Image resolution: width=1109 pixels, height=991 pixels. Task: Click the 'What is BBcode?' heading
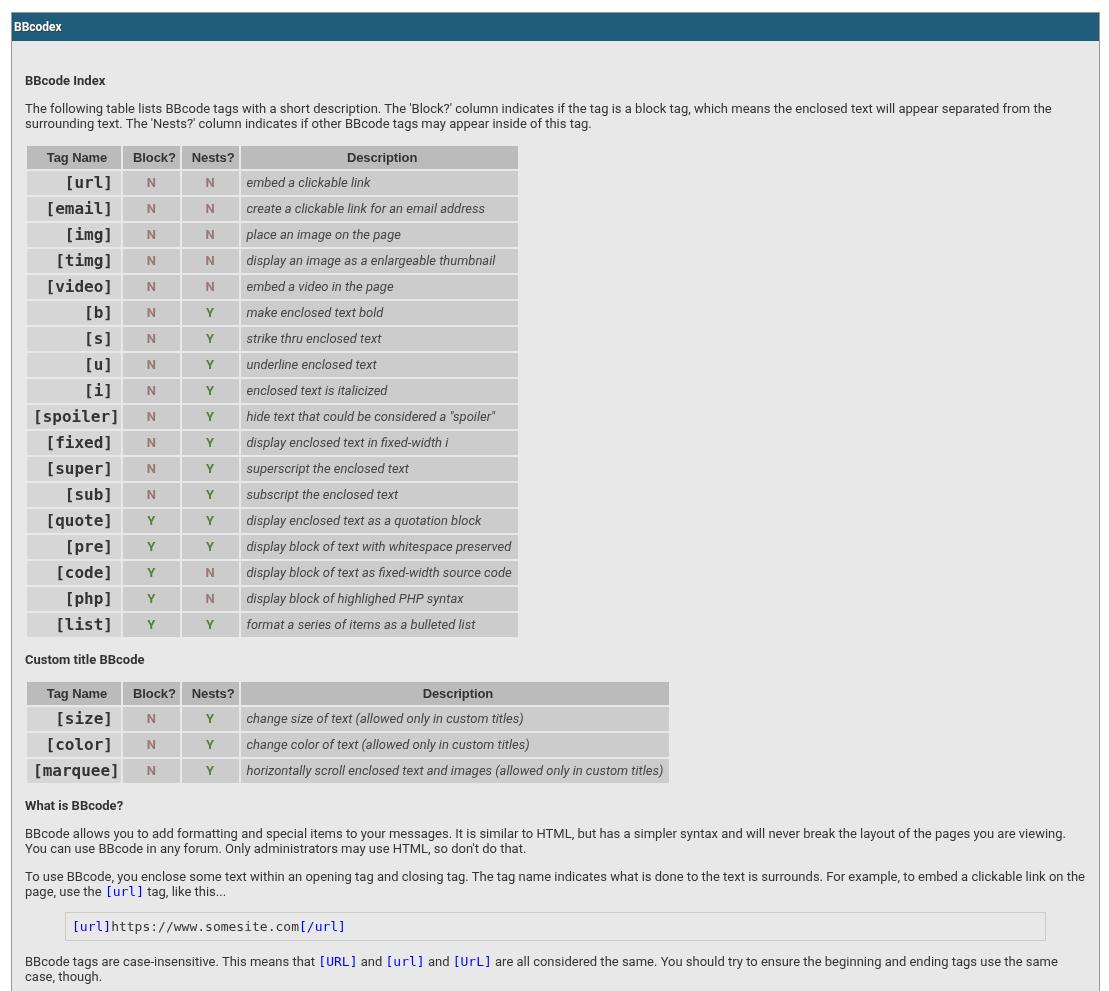pyautogui.click(x=74, y=806)
